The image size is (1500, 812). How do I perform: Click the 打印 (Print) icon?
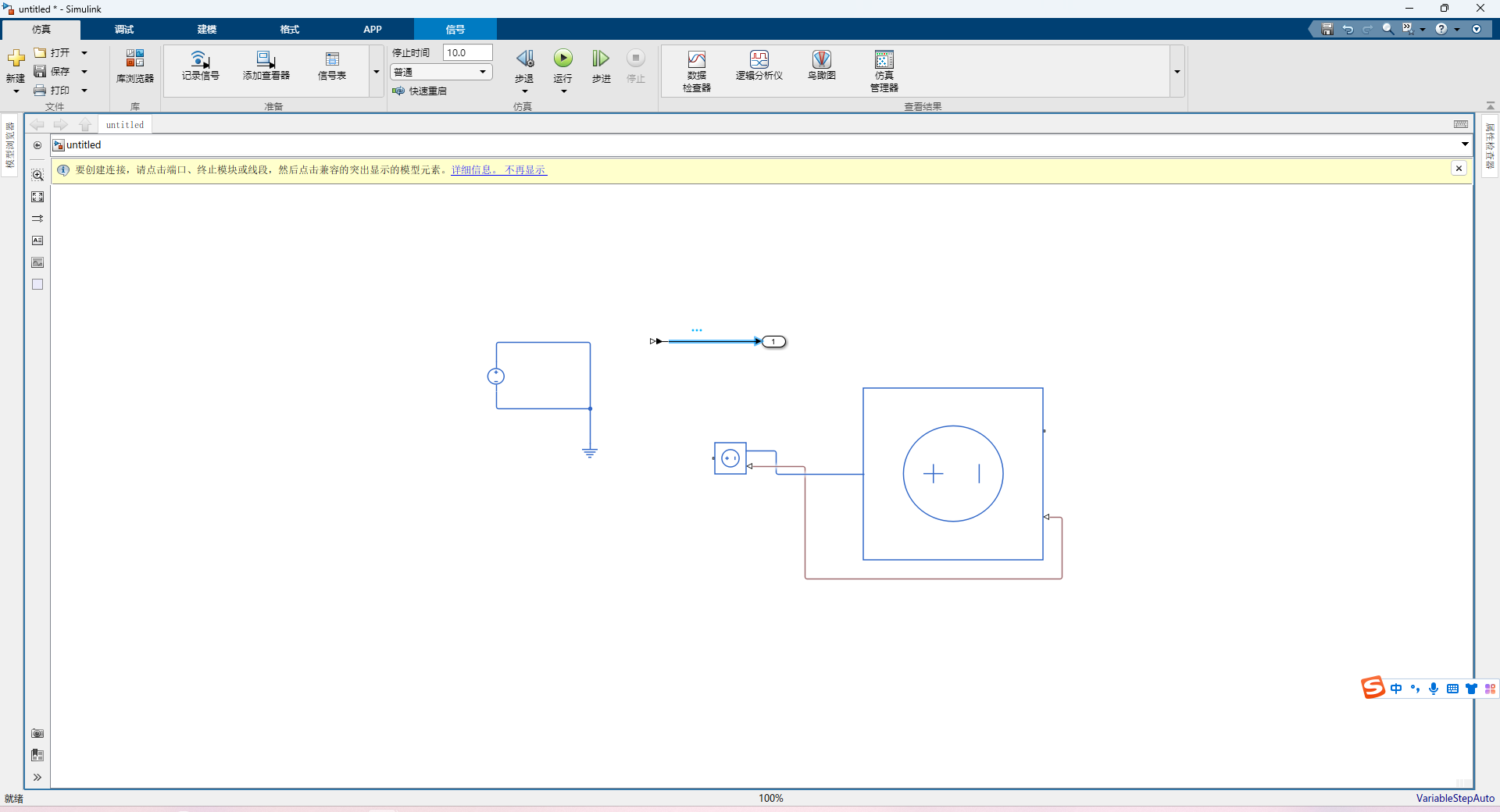pos(41,91)
